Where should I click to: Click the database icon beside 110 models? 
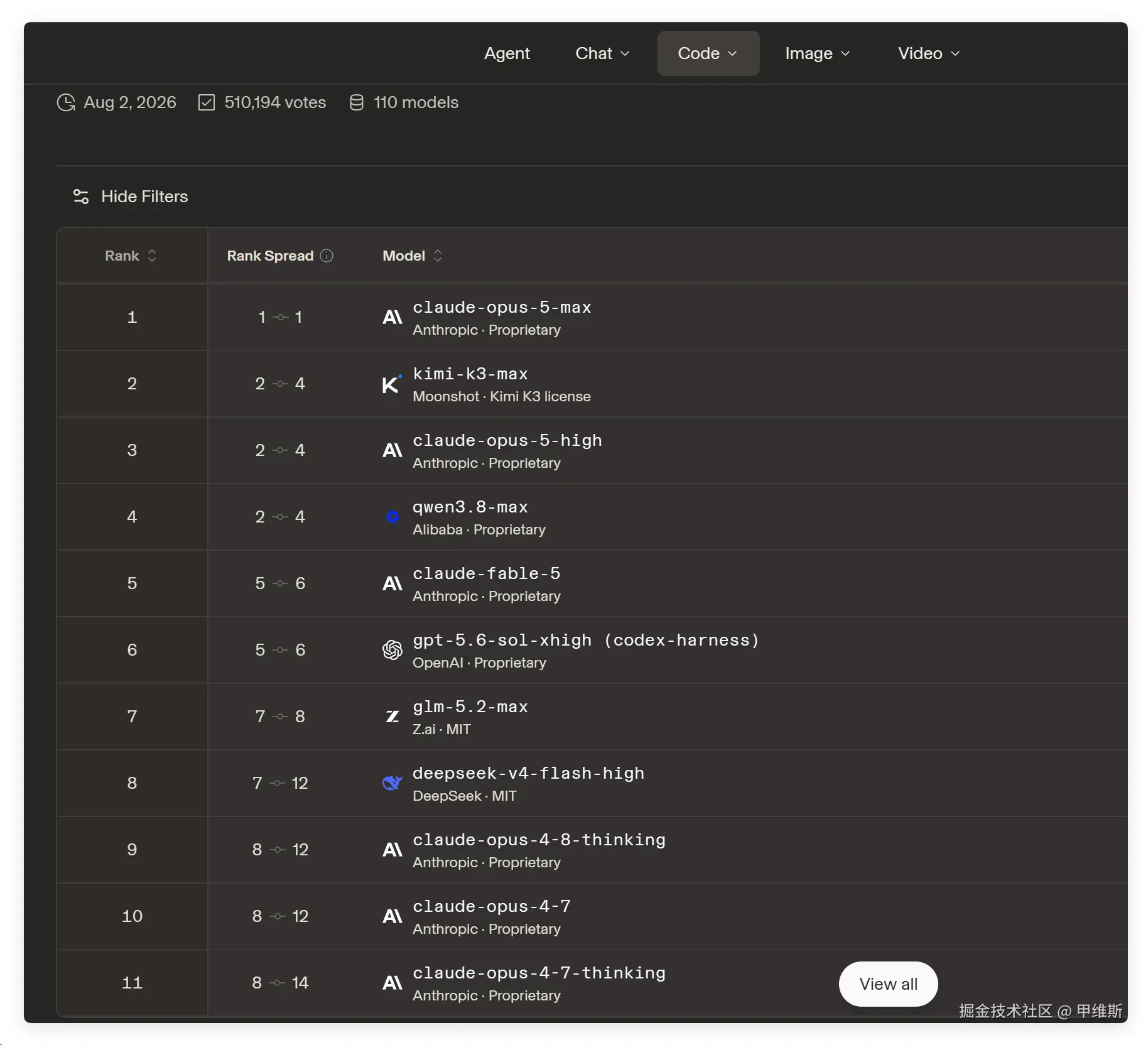pyautogui.click(x=356, y=102)
